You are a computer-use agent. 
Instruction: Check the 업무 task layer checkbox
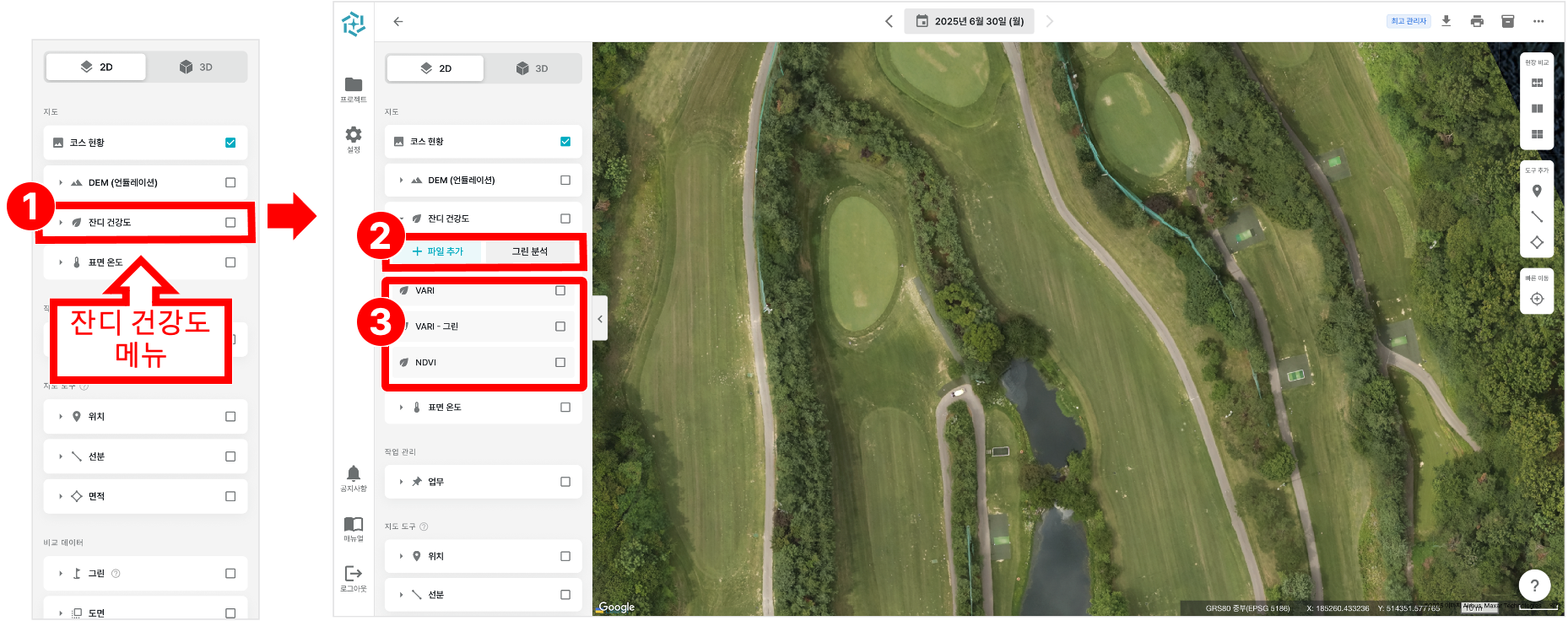coord(565,482)
